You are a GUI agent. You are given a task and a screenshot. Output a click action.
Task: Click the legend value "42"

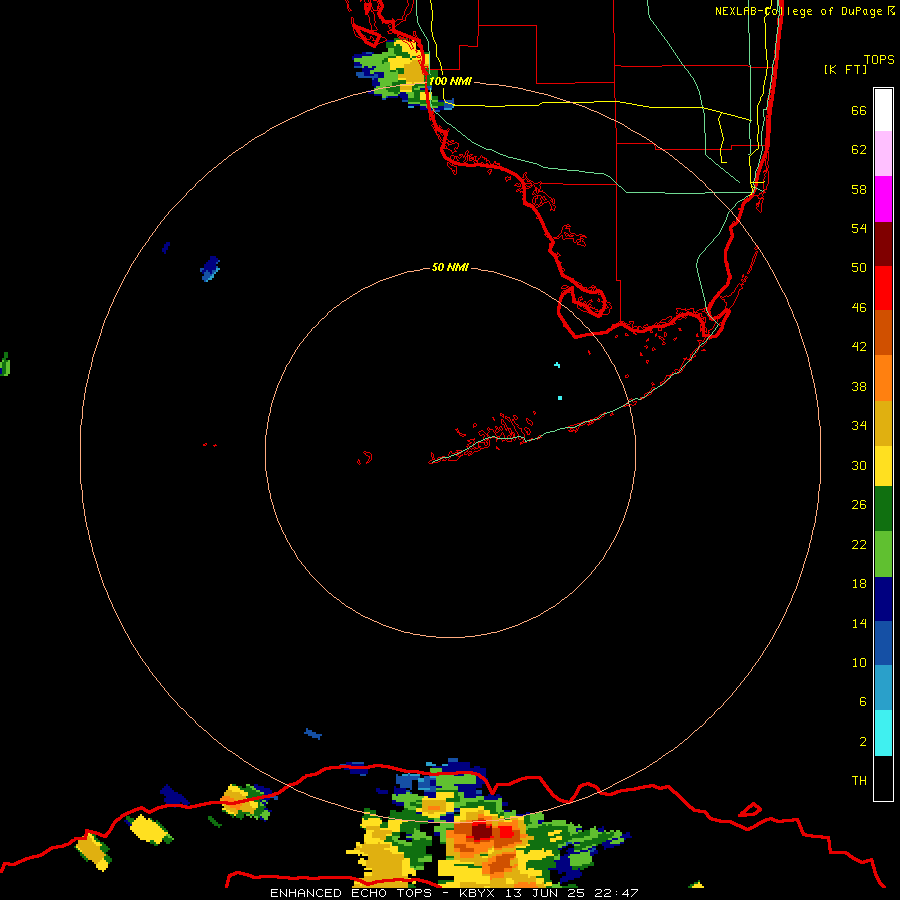pyautogui.click(x=859, y=346)
